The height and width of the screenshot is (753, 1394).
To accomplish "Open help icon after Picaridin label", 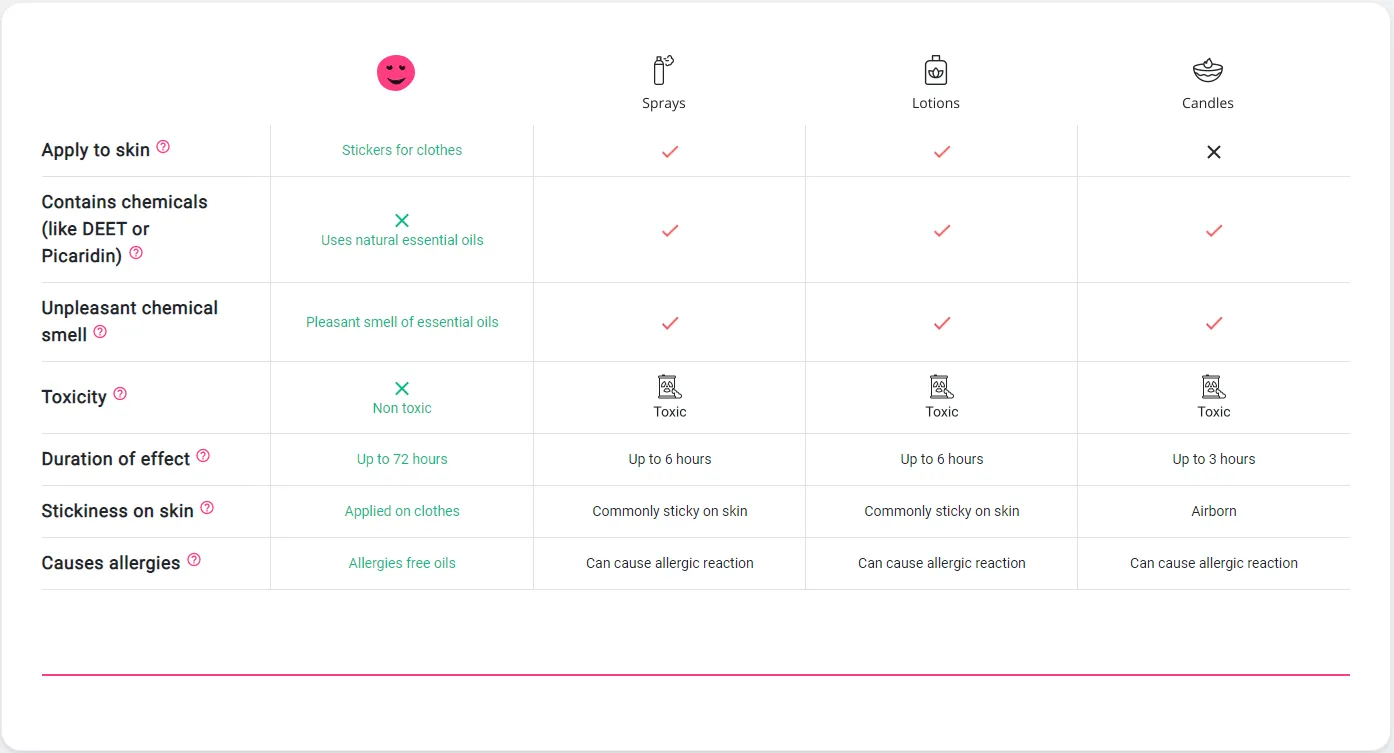I will [x=136, y=253].
